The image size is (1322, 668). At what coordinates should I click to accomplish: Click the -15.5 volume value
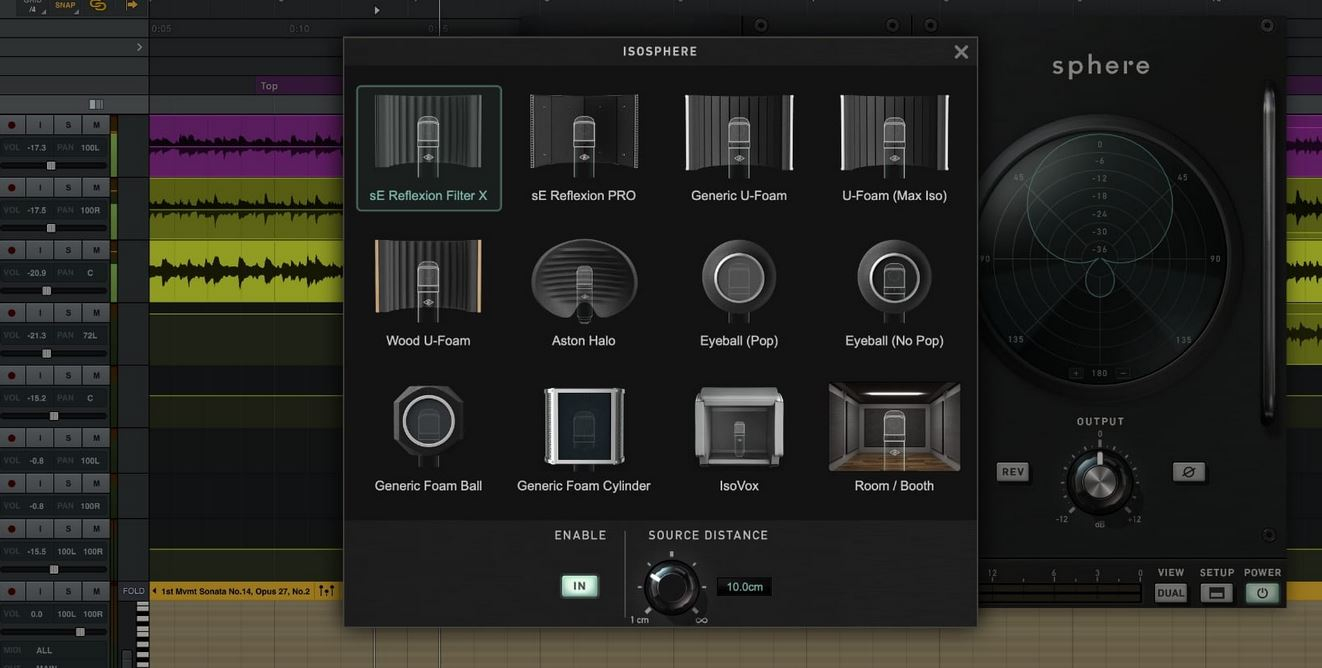[37, 551]
